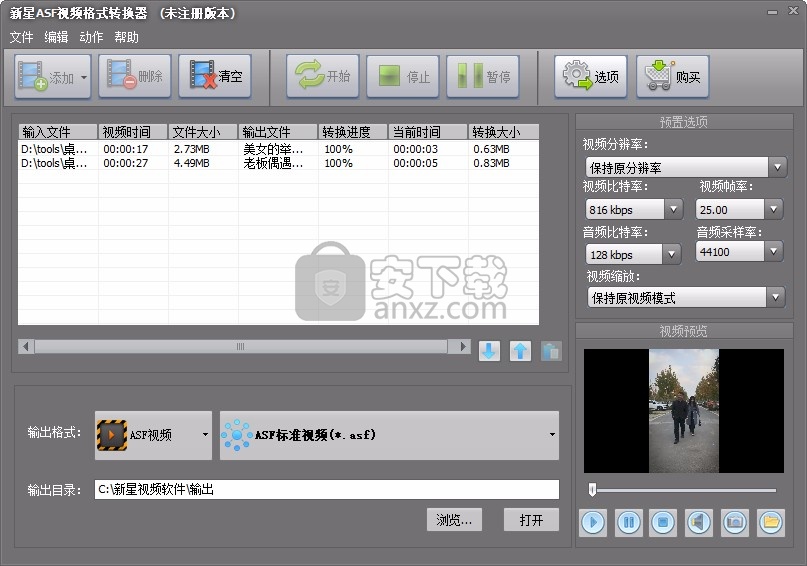Move item down with blue down arrow icon
The image size is (807, 566).
tap(489, 351)
